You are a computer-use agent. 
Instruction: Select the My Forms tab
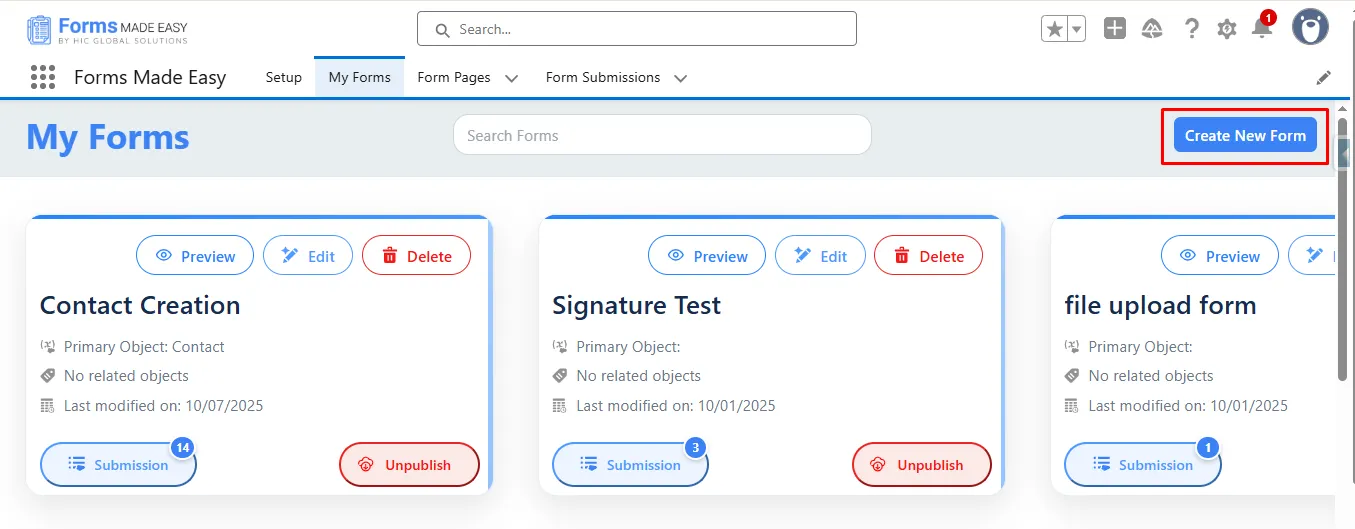(359, 77)
